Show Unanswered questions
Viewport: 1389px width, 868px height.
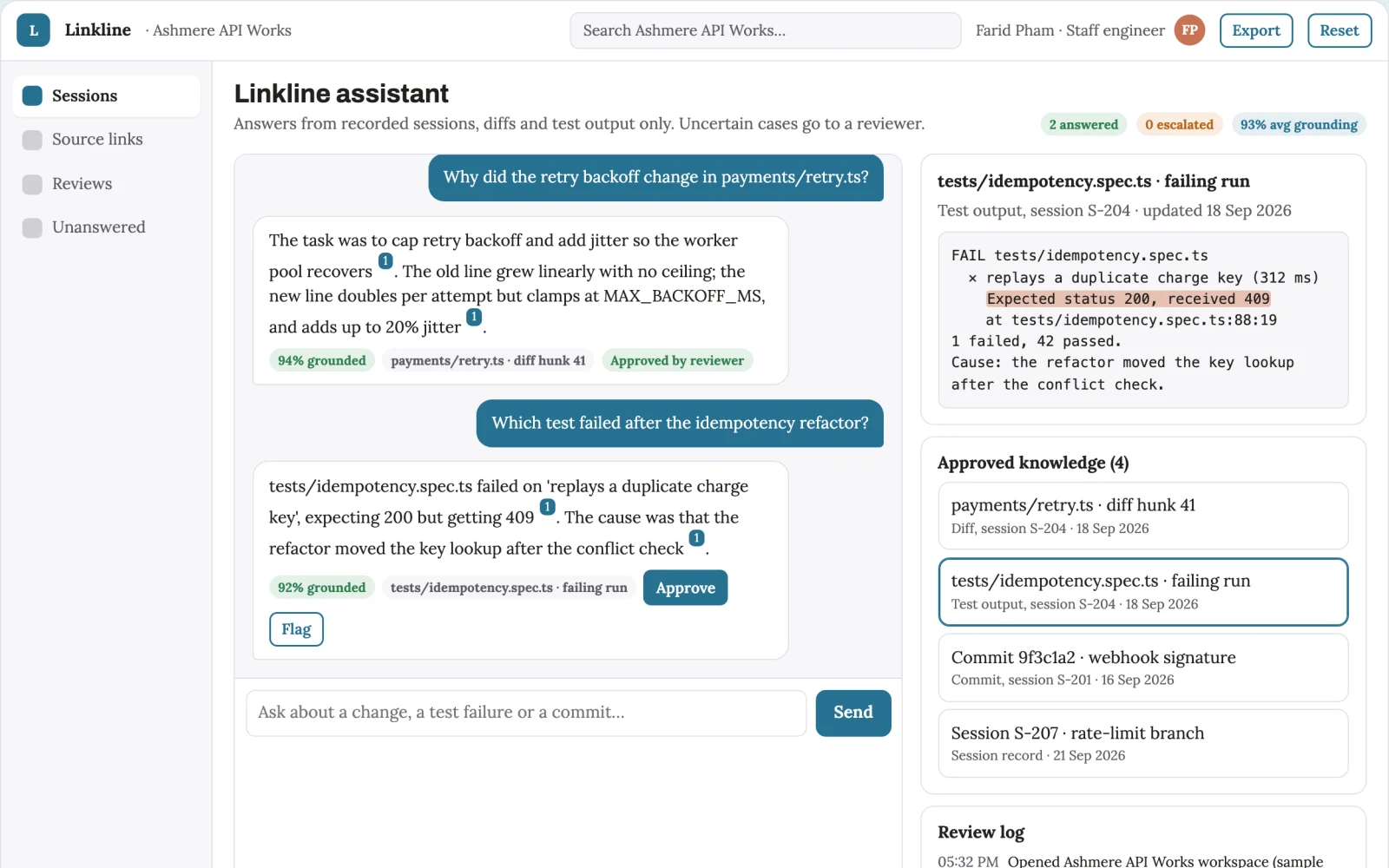106,227
